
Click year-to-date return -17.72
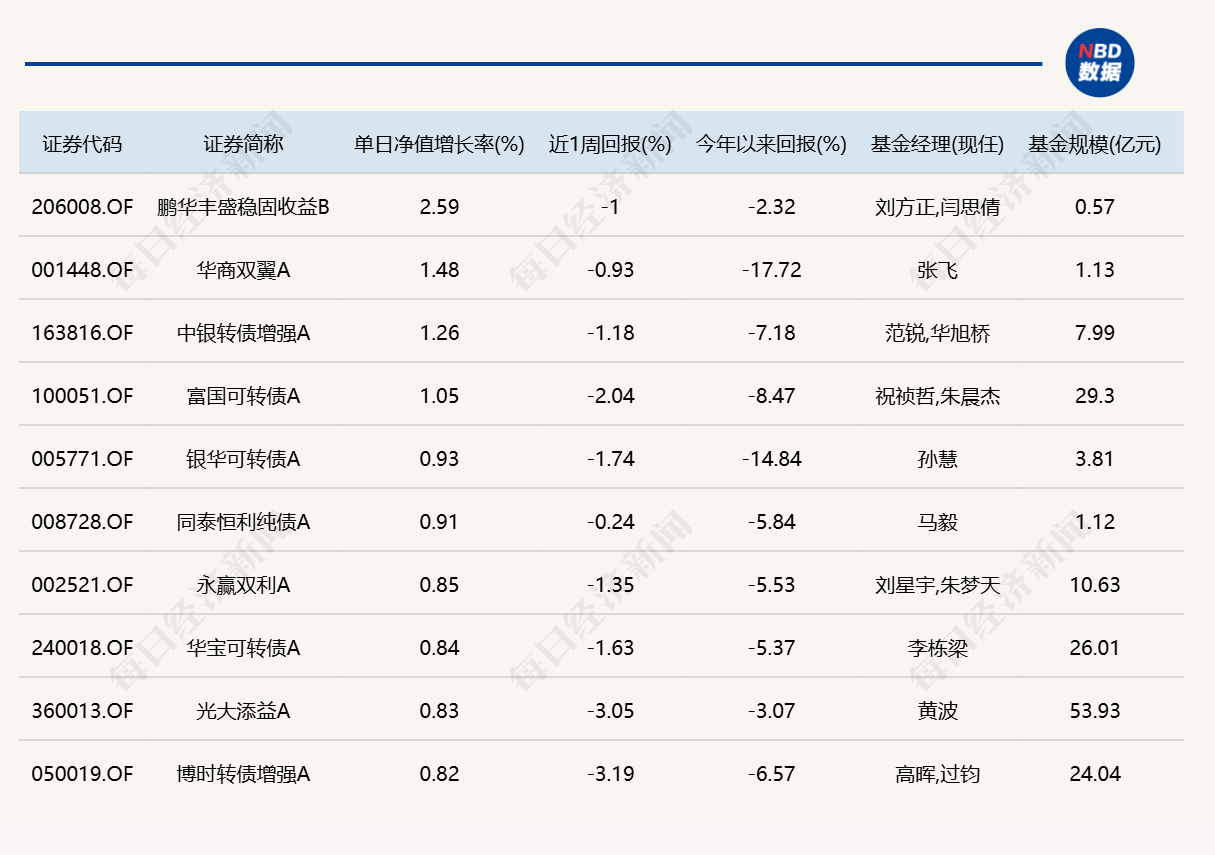coord(772,270)
